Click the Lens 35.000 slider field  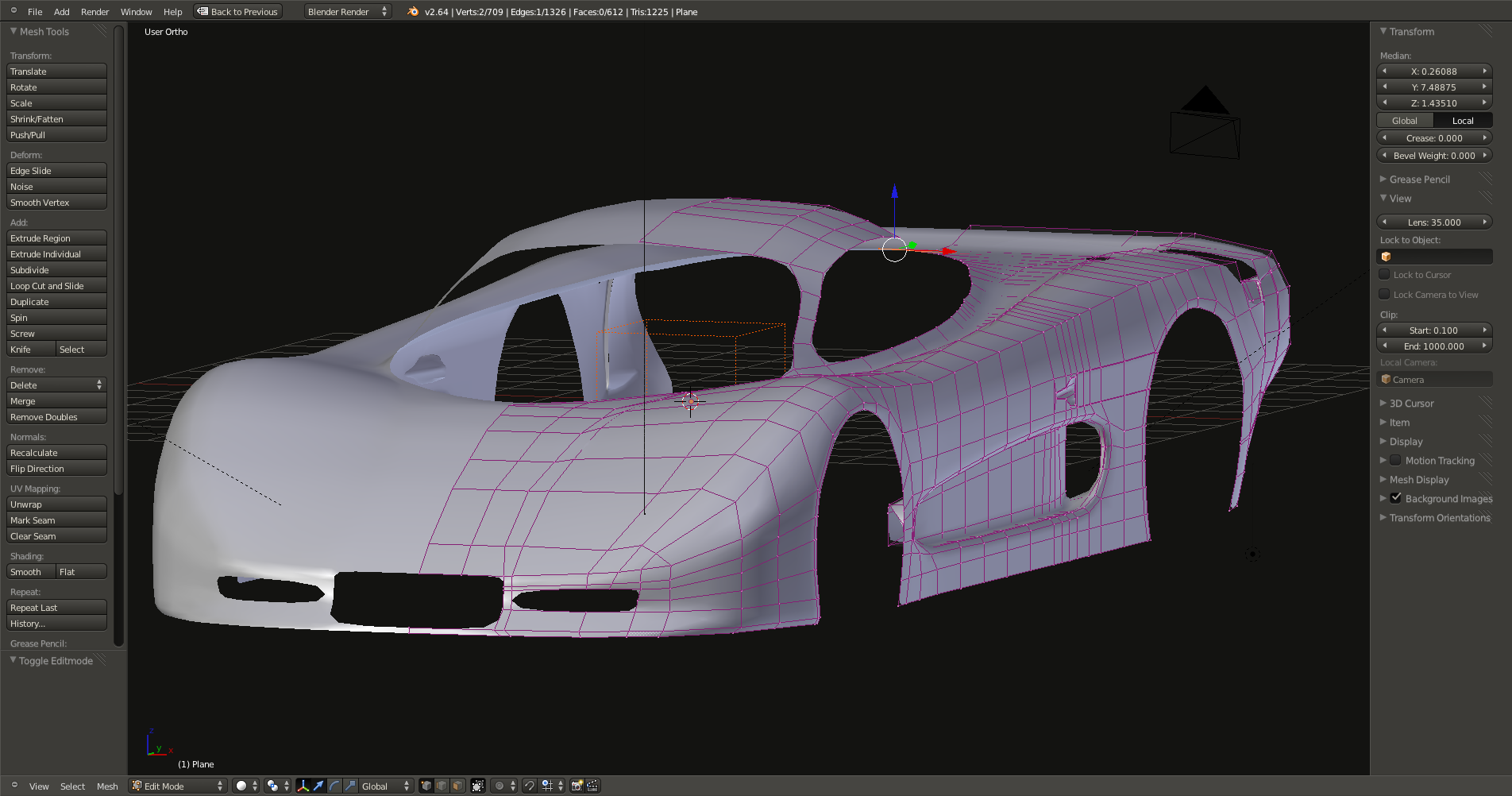click(1434, 222)
